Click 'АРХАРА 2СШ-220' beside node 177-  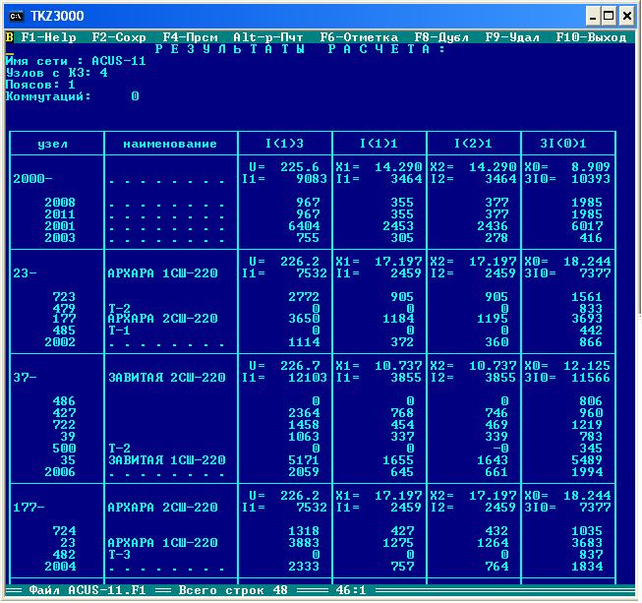(163, 508)
